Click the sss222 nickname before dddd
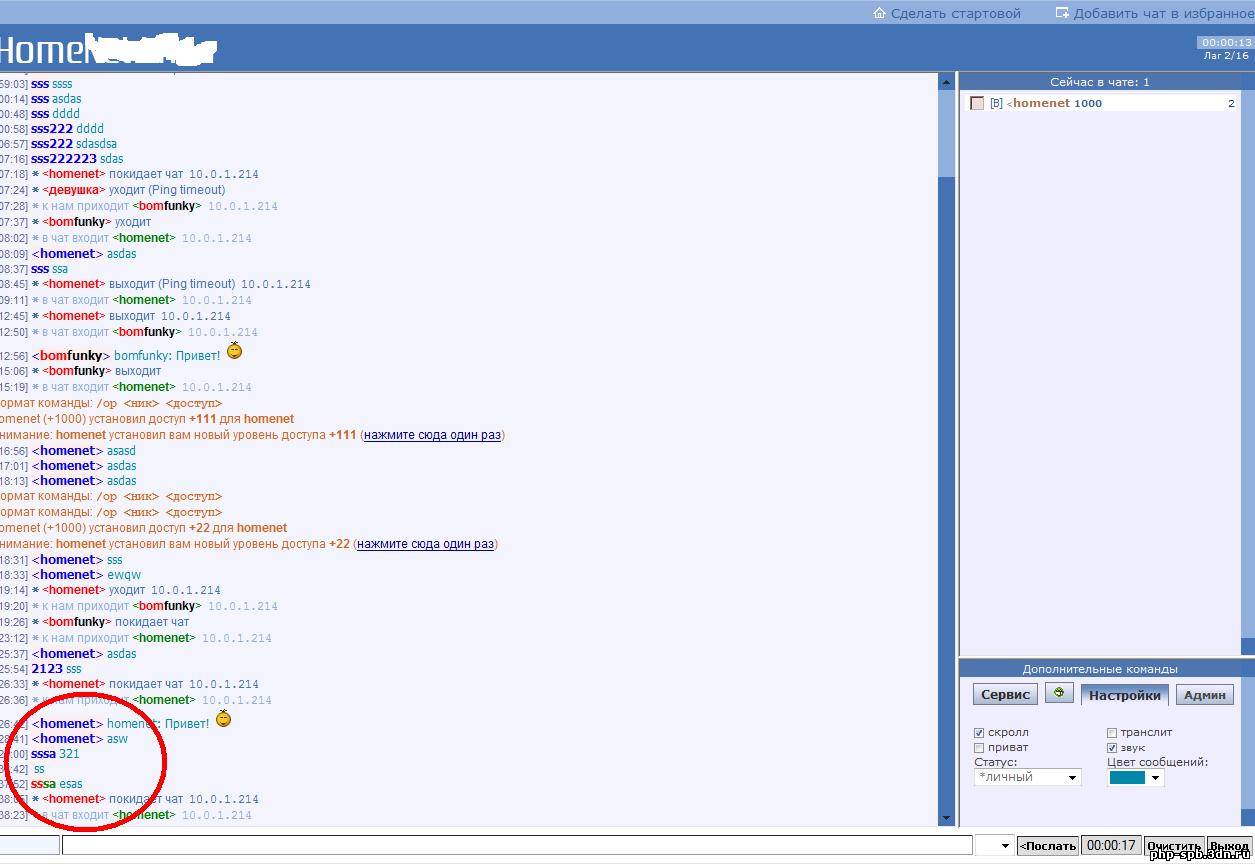 (52, 129)
